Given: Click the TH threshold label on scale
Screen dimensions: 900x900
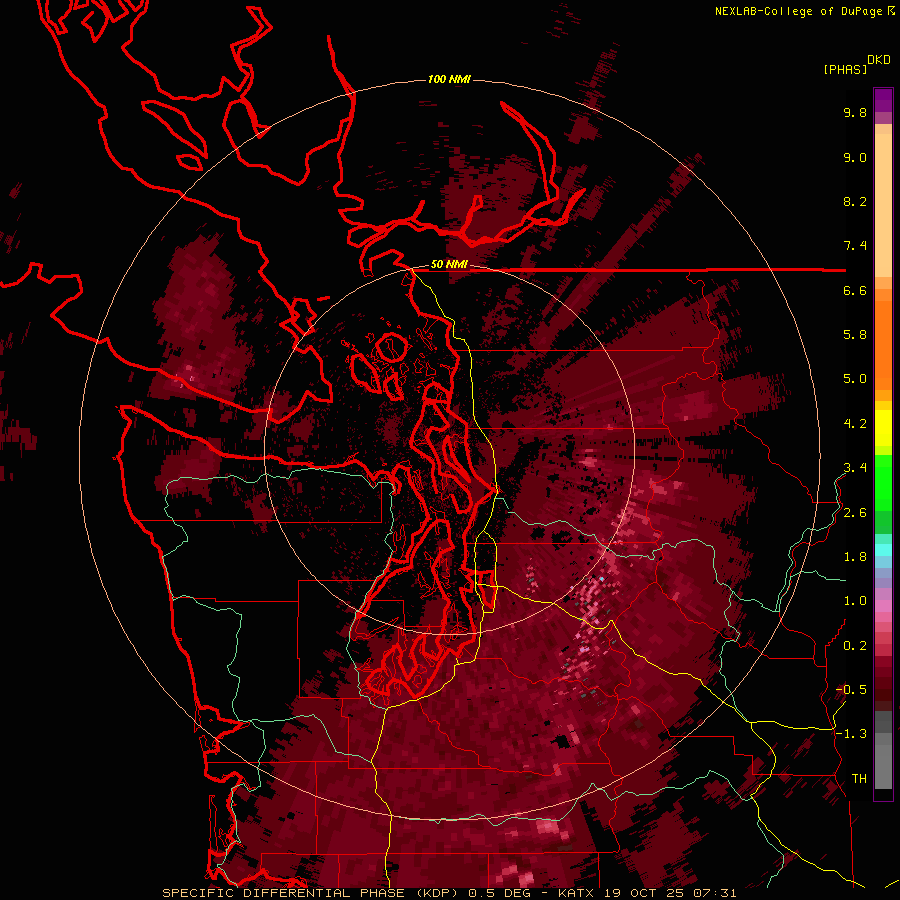Looking at the screenshot, I should [859, 779].
